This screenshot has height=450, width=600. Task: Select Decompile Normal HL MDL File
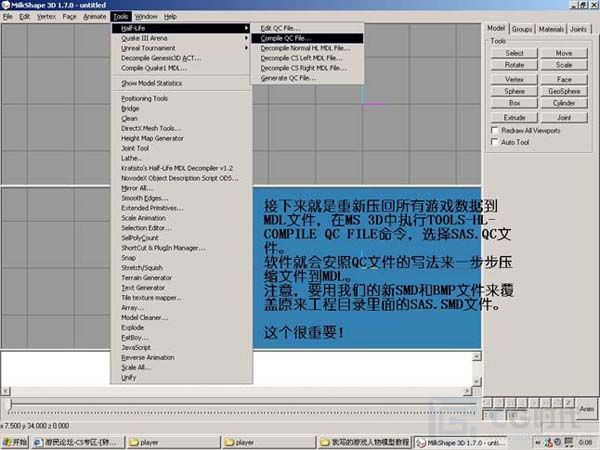307,48
